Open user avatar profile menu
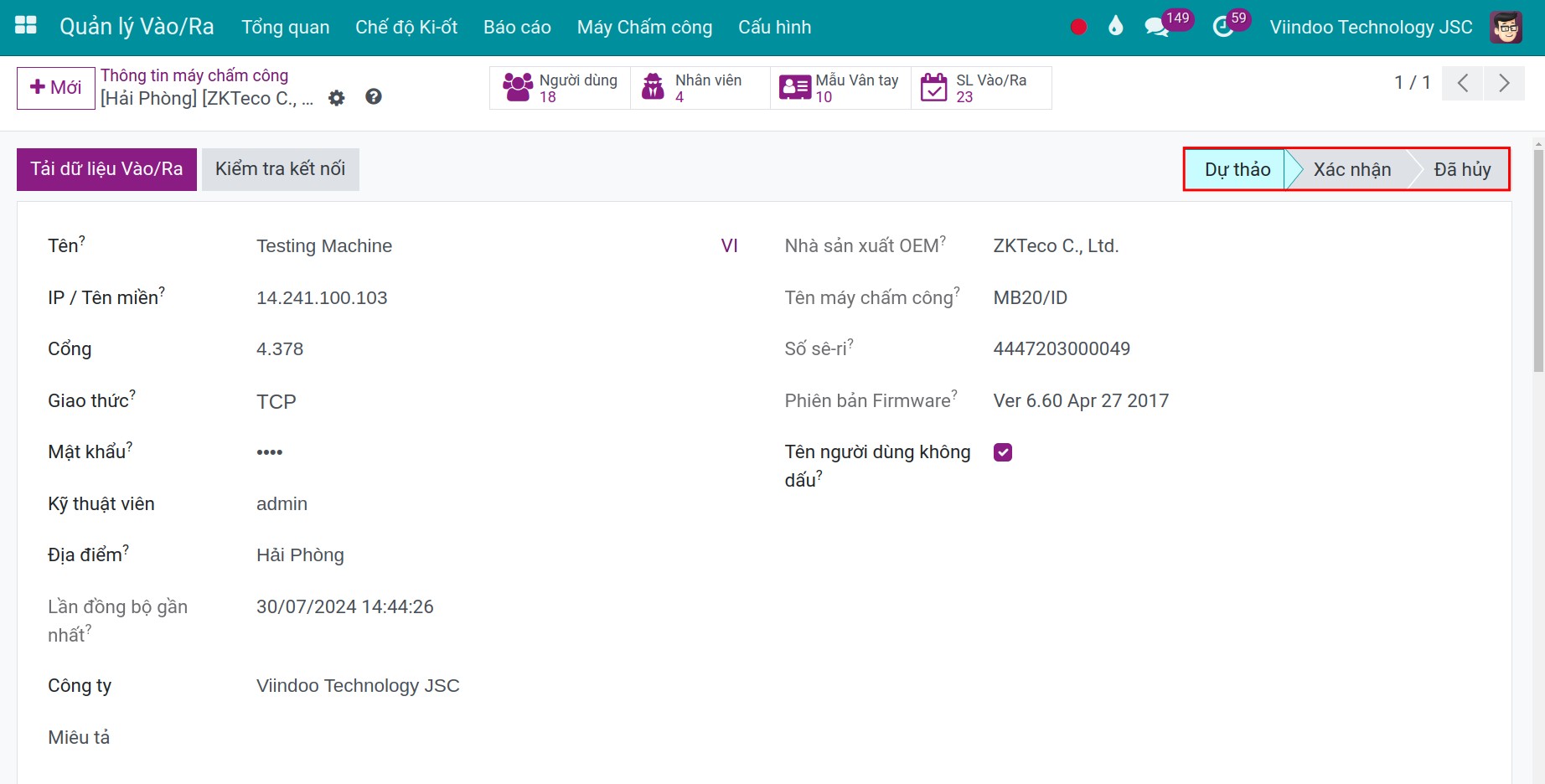 coord(1506,27)
